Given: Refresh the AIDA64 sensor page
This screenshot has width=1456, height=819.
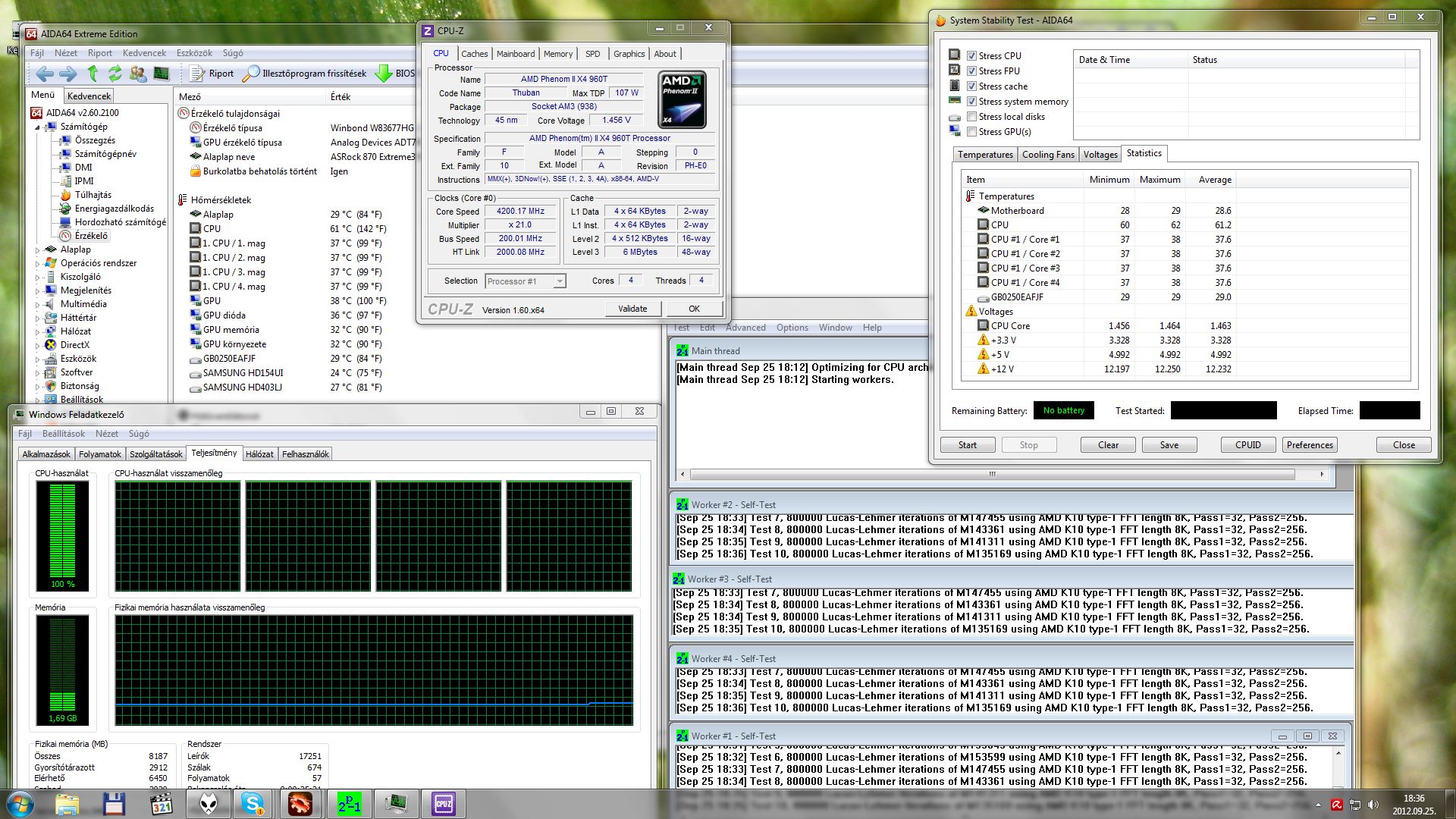Looking at the screenshot, I should tap(115, 74).
